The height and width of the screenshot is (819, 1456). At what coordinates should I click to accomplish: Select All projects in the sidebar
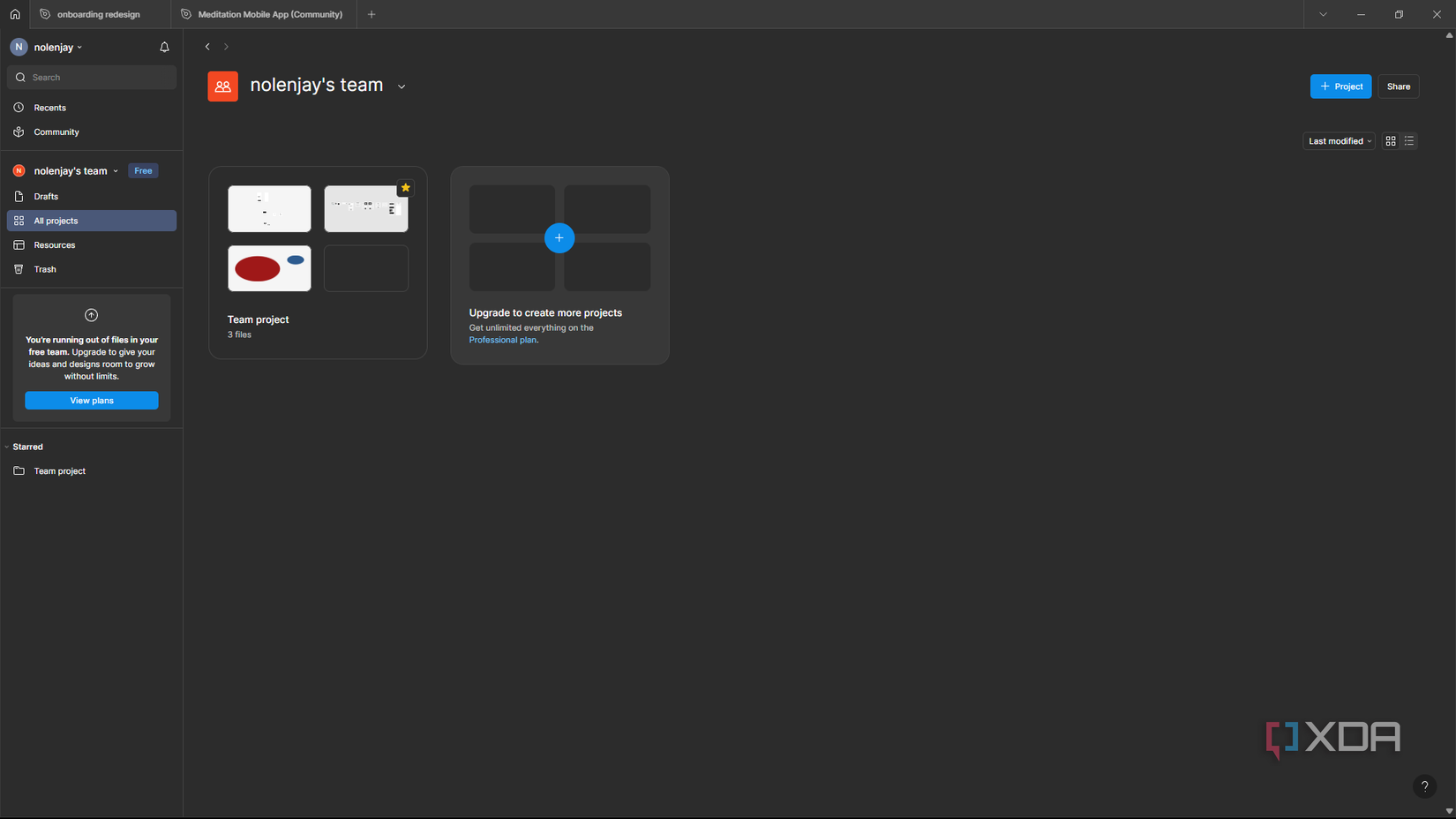coord(56,220)
